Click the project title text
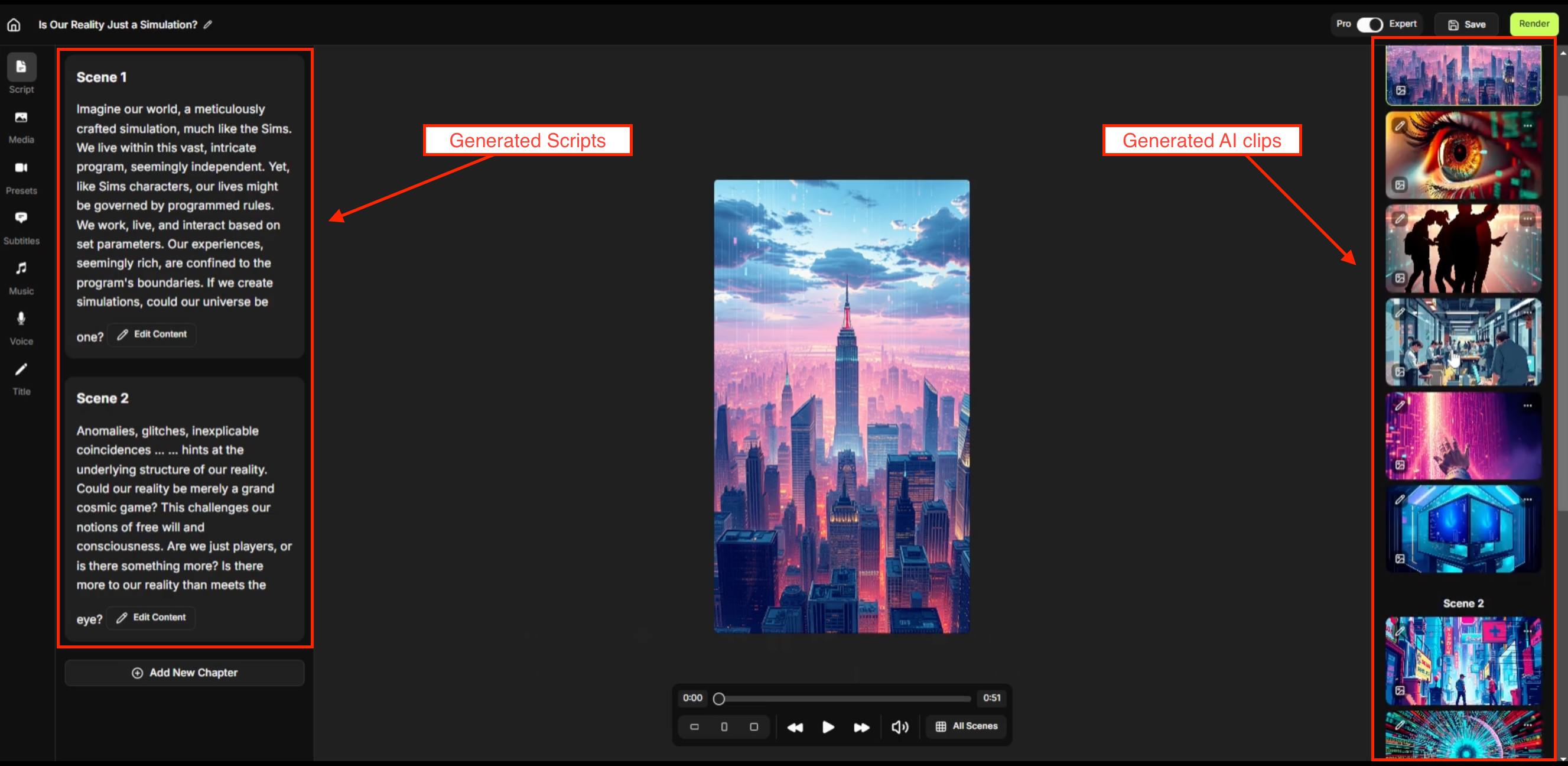 (118, 25)
